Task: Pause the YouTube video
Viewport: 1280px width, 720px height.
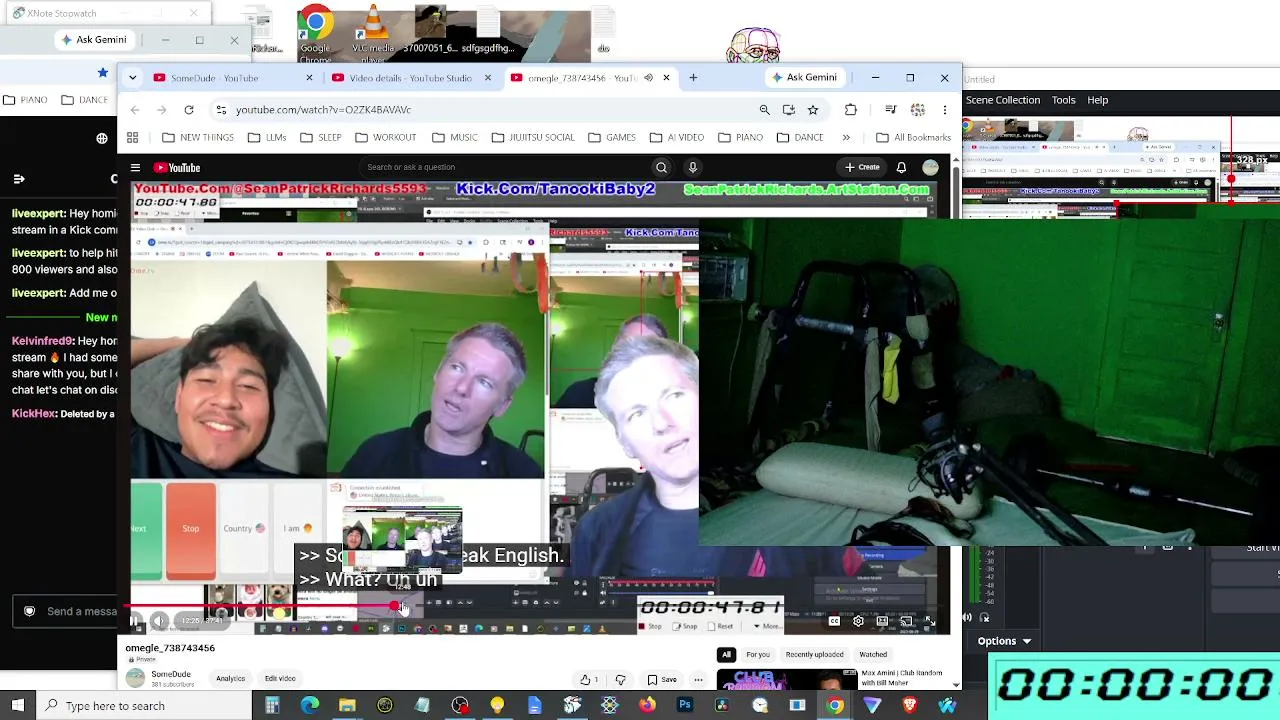Action: [x=134, y=621]
